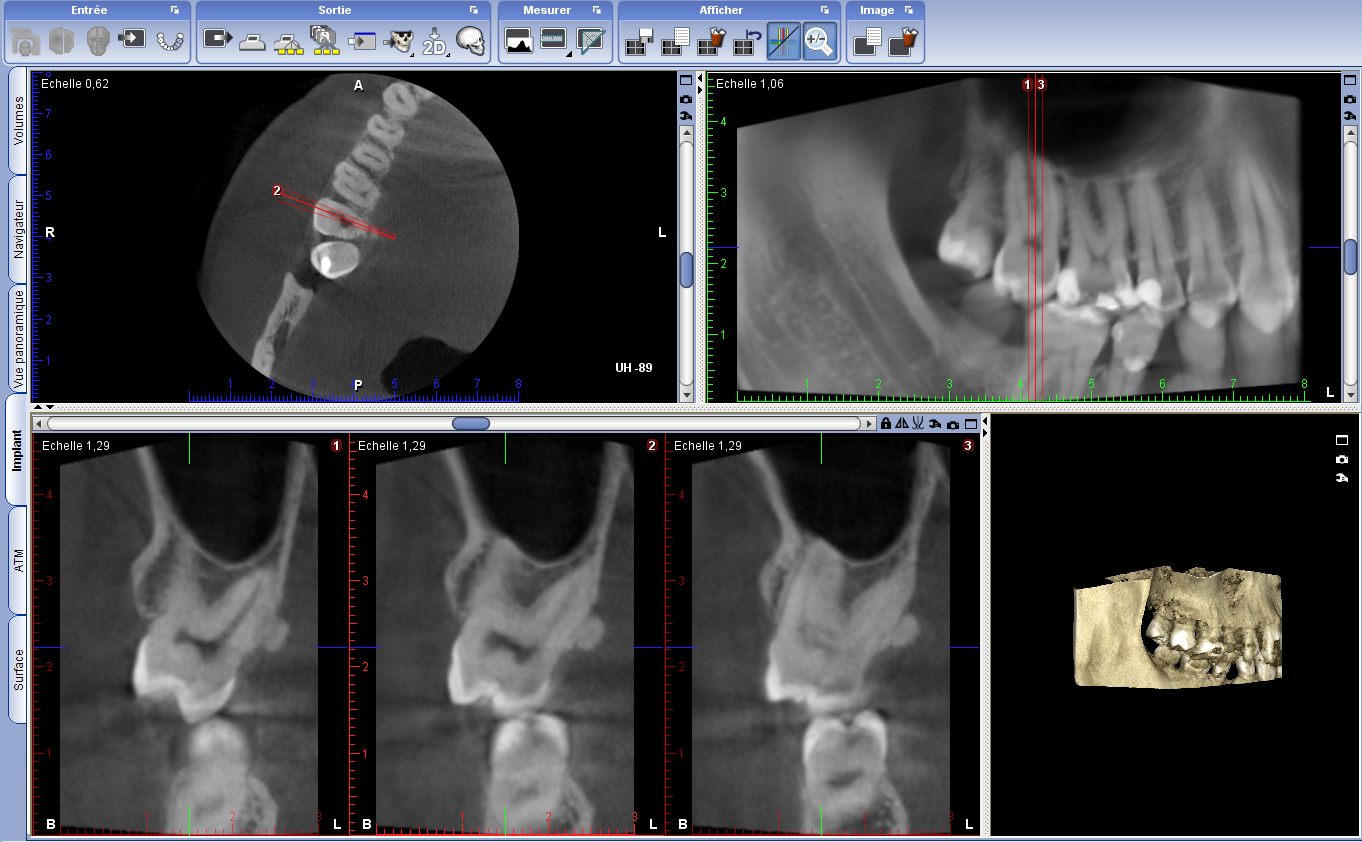Open the ATM side tab
This screenshot has width=1362, height=842.
click(x=18, y=560)
